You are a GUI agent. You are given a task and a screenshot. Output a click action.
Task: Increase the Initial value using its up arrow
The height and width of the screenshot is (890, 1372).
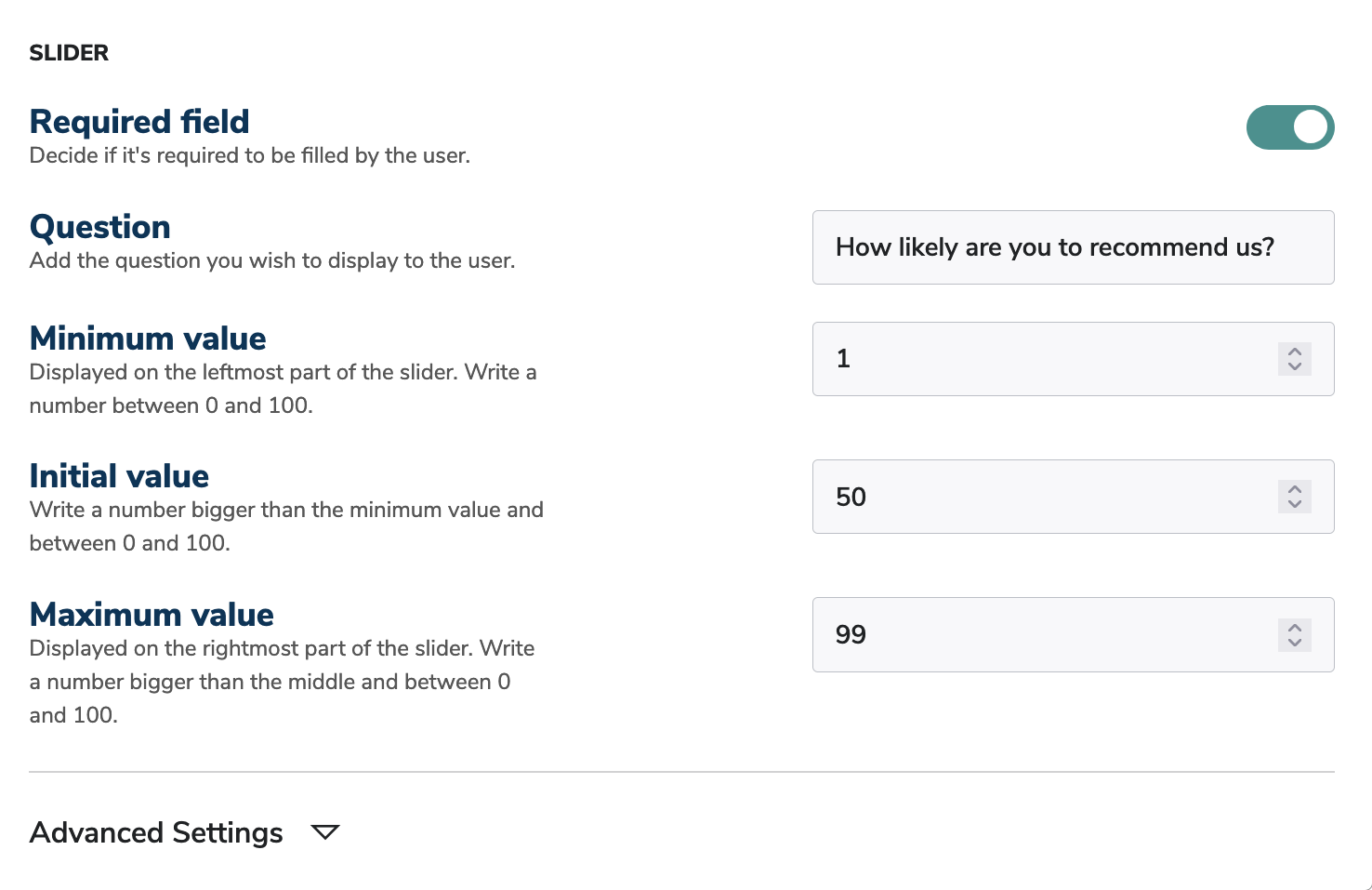1293,489
